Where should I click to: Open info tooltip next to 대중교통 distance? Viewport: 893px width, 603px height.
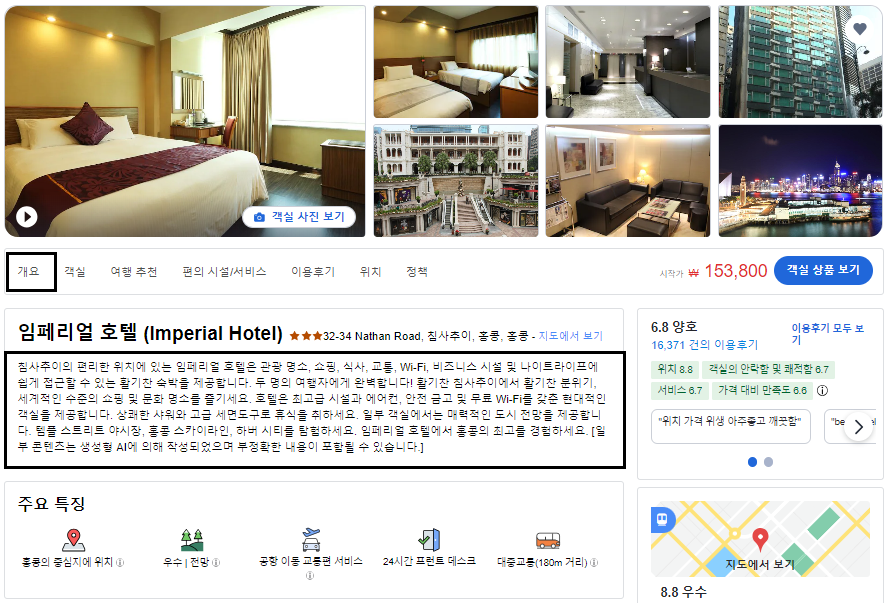[x=594, y=562]
